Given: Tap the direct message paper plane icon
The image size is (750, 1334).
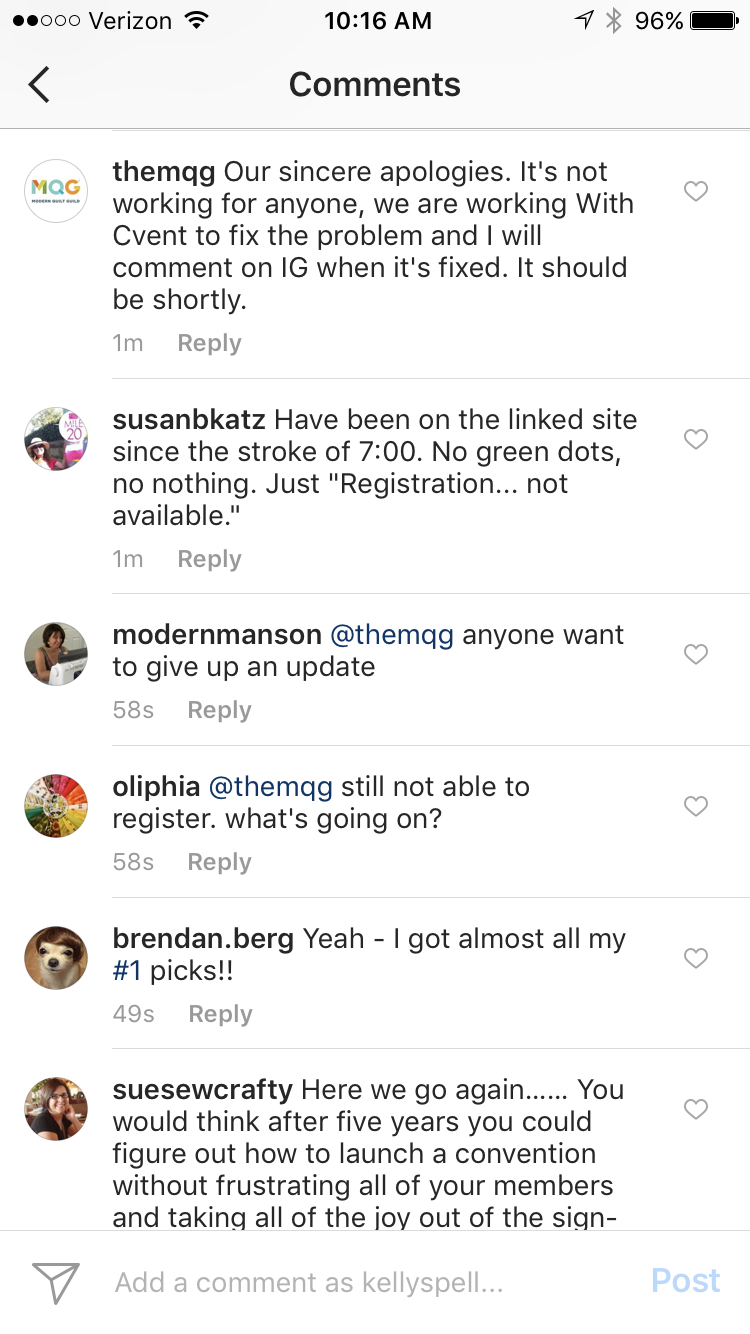Looking at the screenshot, I should pos(55,1281).
